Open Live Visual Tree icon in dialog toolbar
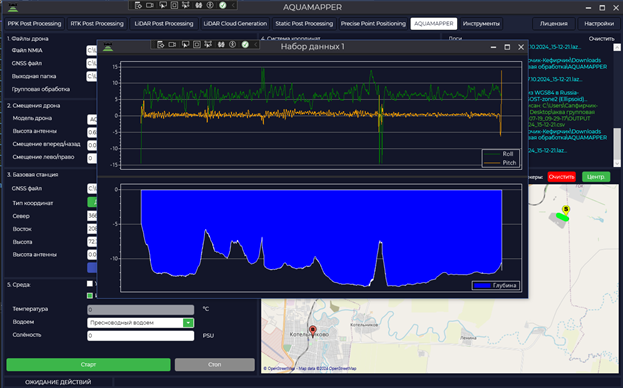 click(160, 45)
